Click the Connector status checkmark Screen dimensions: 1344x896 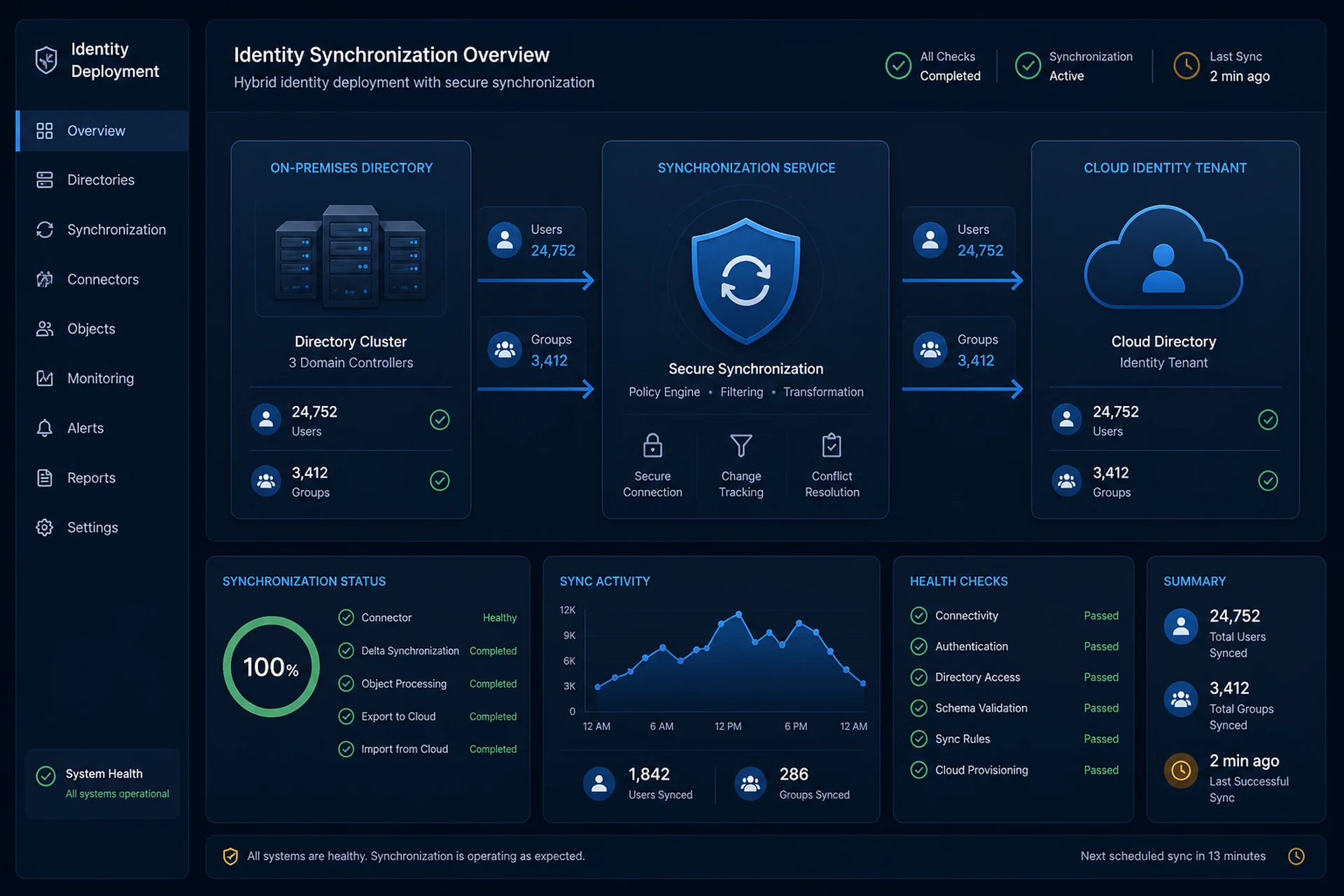(346, 617)
